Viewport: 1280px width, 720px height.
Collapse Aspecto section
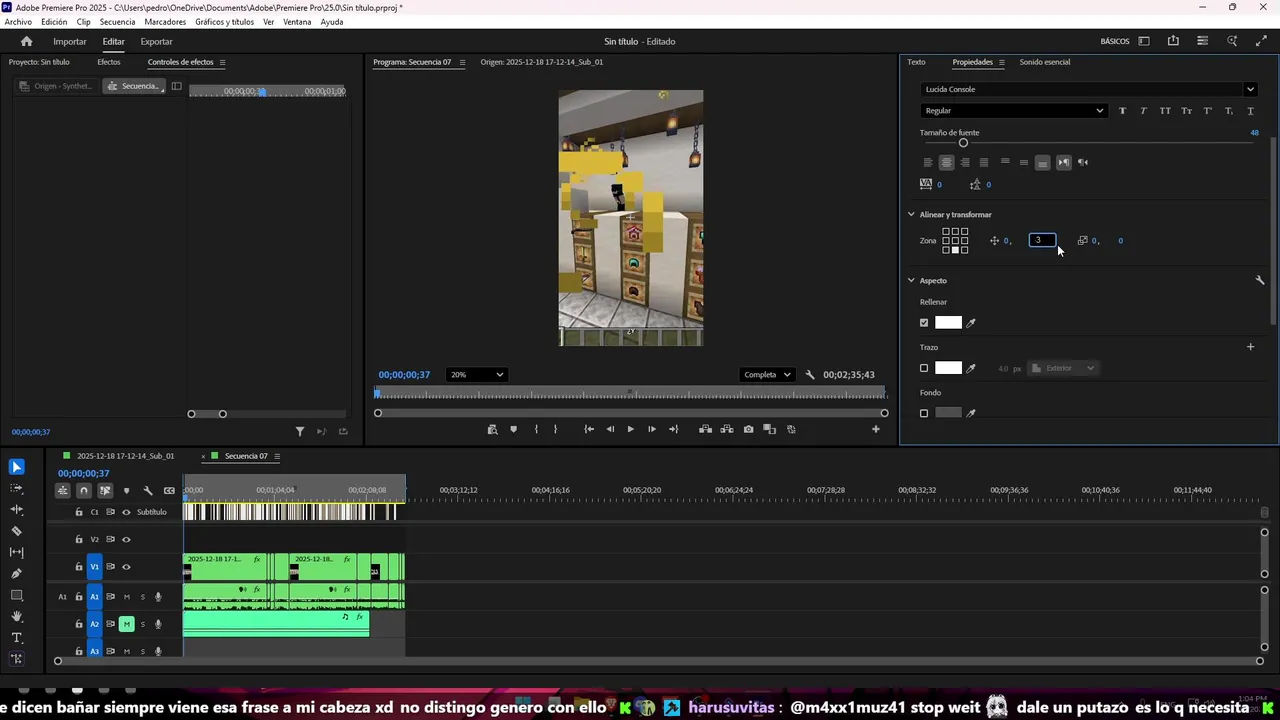pyautogui.click(x=911, y=281)
